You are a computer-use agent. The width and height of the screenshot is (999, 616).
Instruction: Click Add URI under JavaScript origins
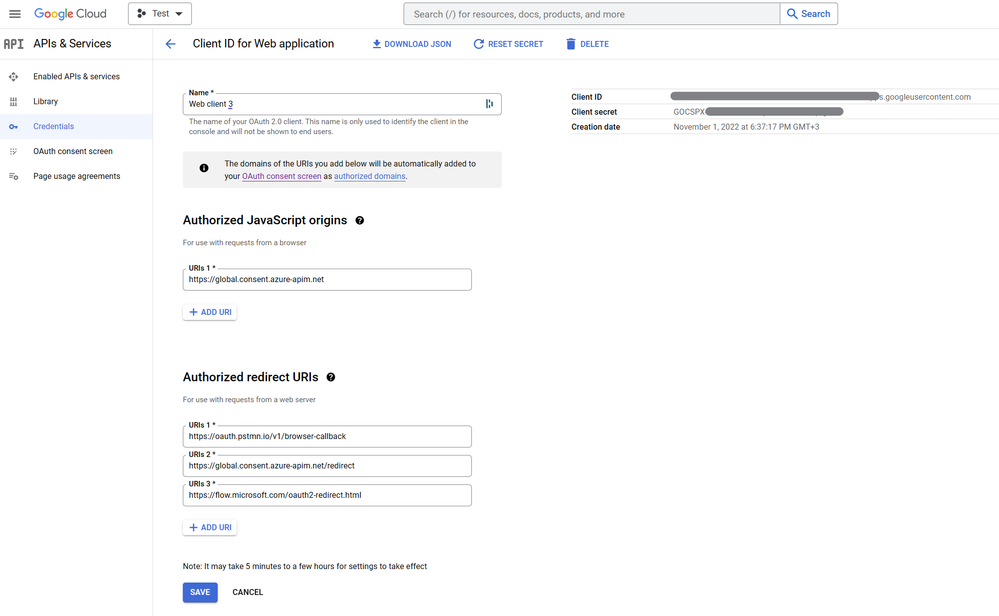point(210,312)
